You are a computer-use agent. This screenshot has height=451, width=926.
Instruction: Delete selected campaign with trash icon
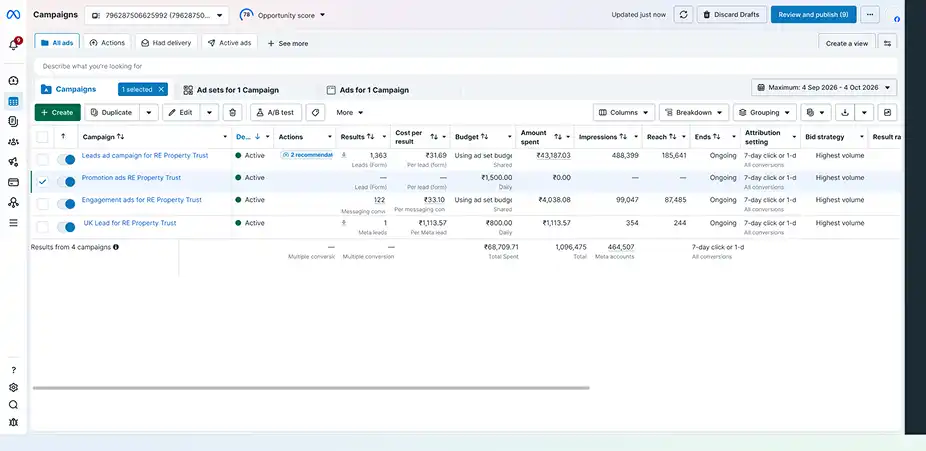[233, 112]
